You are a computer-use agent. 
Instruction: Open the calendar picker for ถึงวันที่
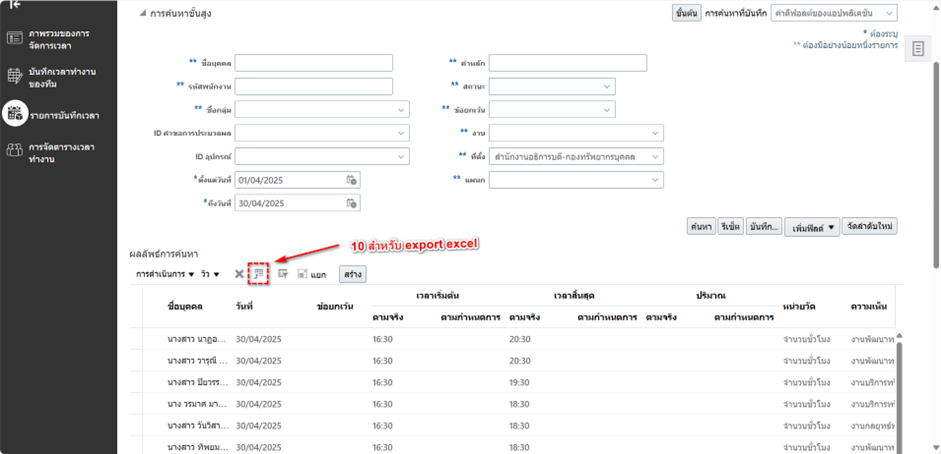coord(351,203)
